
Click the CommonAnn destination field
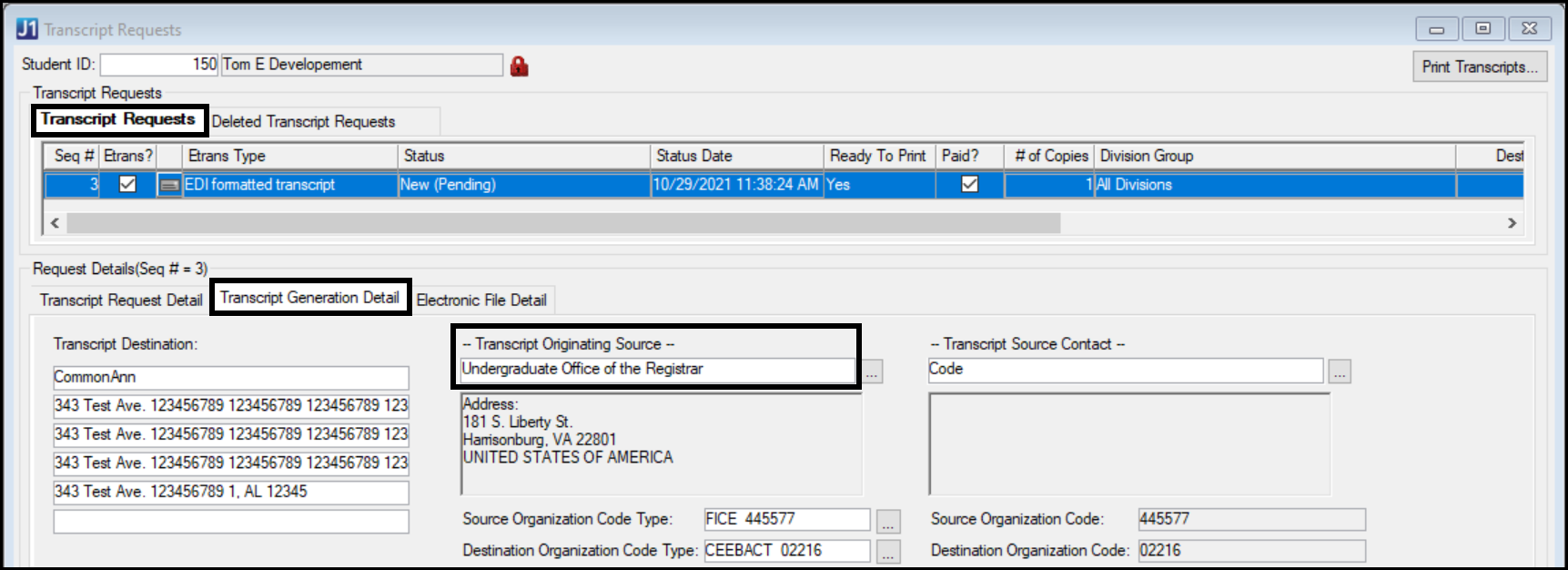click(x=231, y=377)
